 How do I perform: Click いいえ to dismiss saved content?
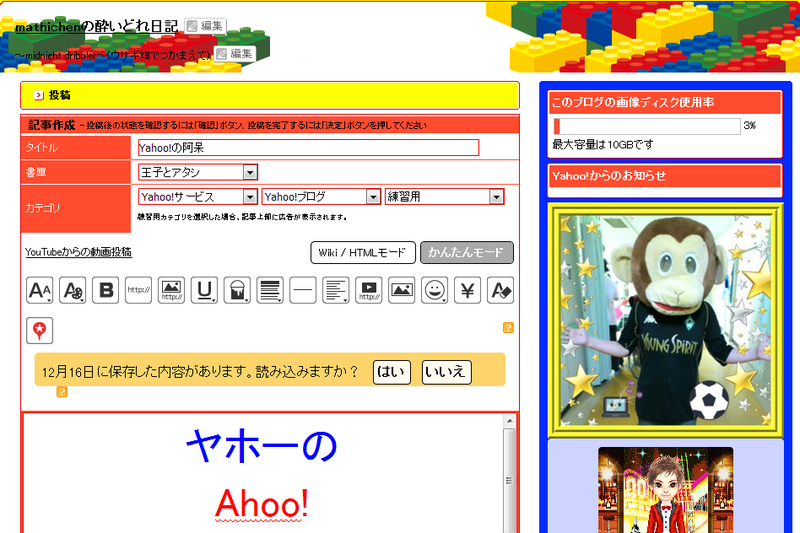[x=446, y=372]
